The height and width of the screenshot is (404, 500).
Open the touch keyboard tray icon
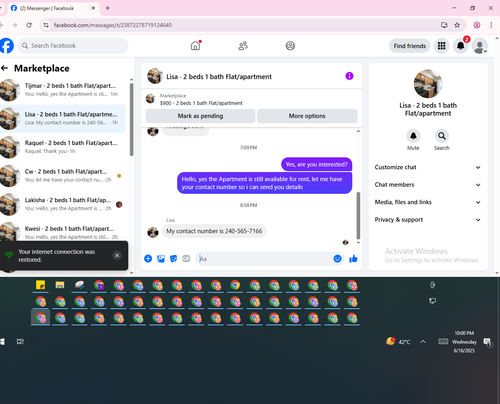(443, 341)
